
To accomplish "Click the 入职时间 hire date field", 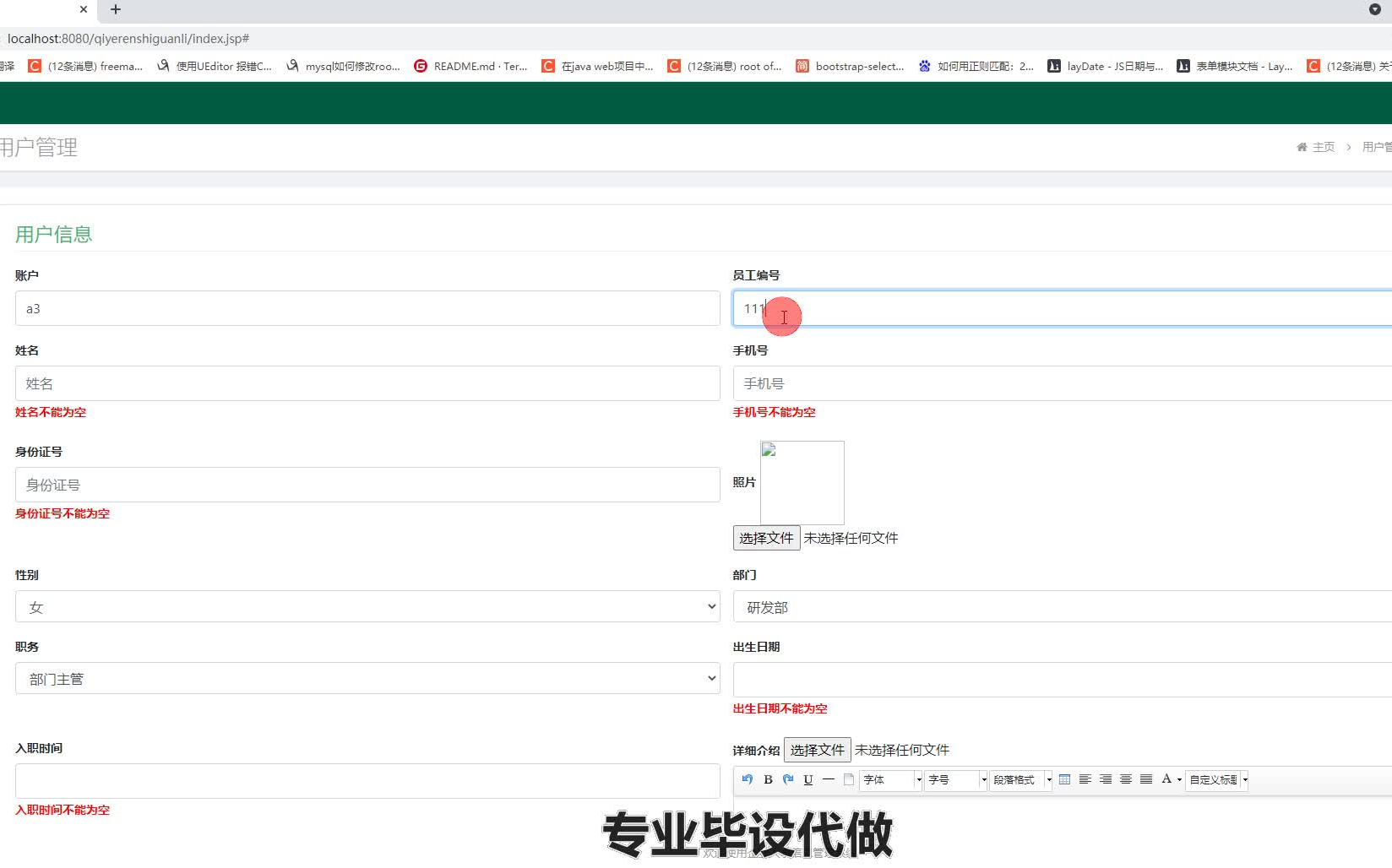I will [367, 781].
